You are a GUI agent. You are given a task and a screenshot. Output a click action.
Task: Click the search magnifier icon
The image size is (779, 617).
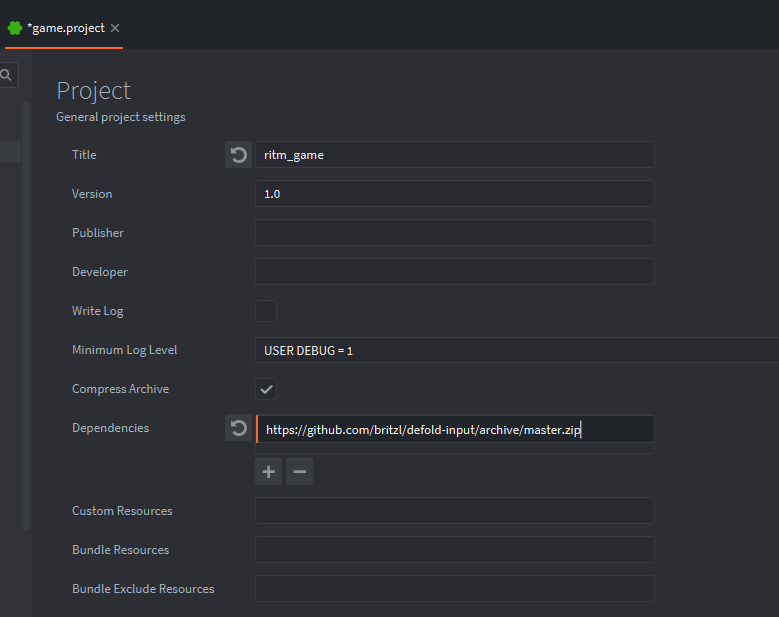click(7, 75)
